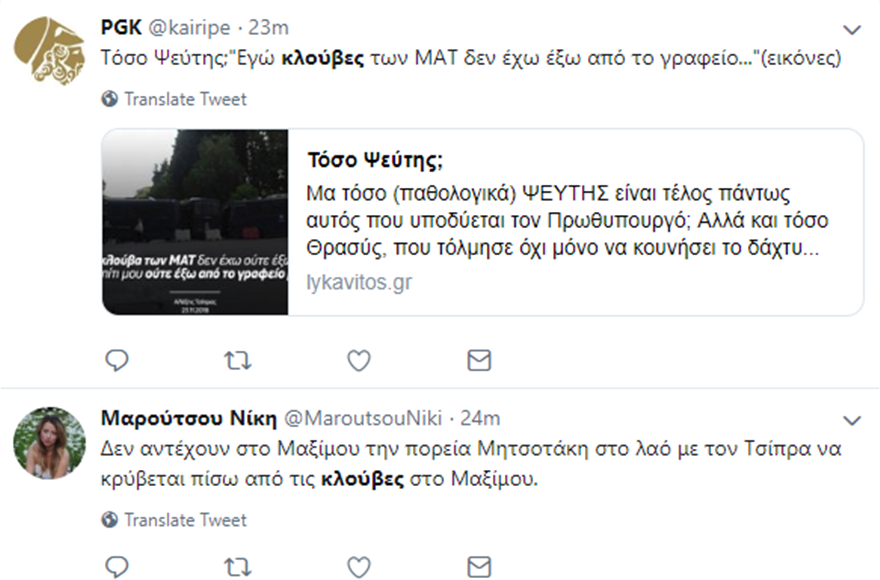Reply to Μαρούτσου Νίκη's tweet
The height and width of the screenshot is (580, 880).
coord(118,567)
